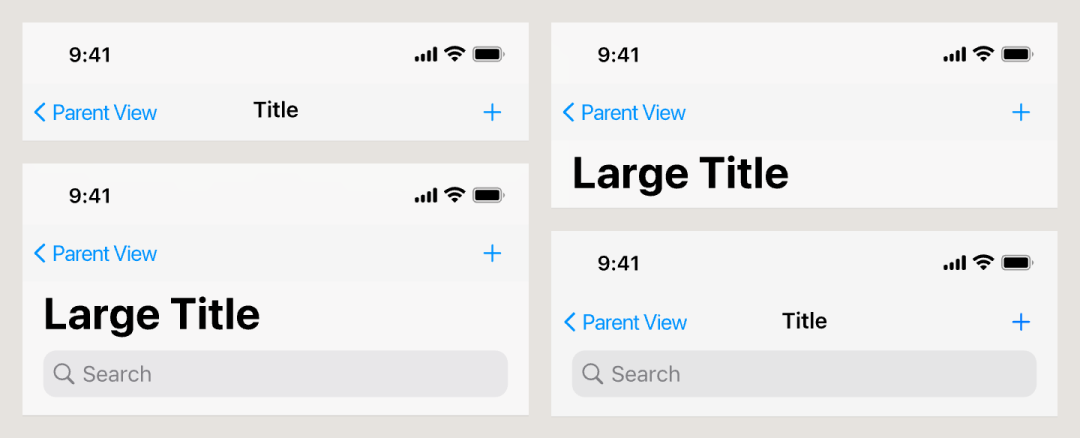Click the magnifier icon in the bottom-right search field
Image resolution: width=1080 pixels, height=438 pixels.
(592, 374)
